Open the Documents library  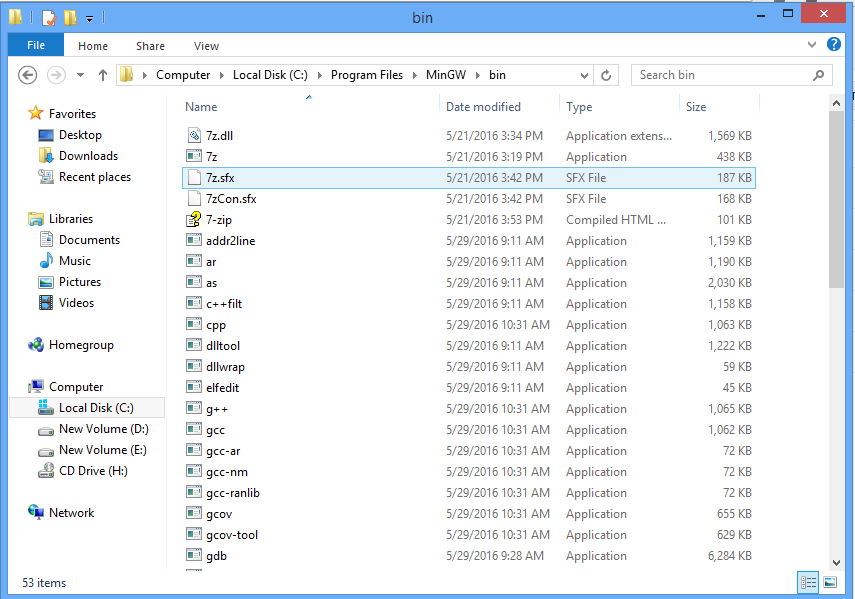coord(89,240)
